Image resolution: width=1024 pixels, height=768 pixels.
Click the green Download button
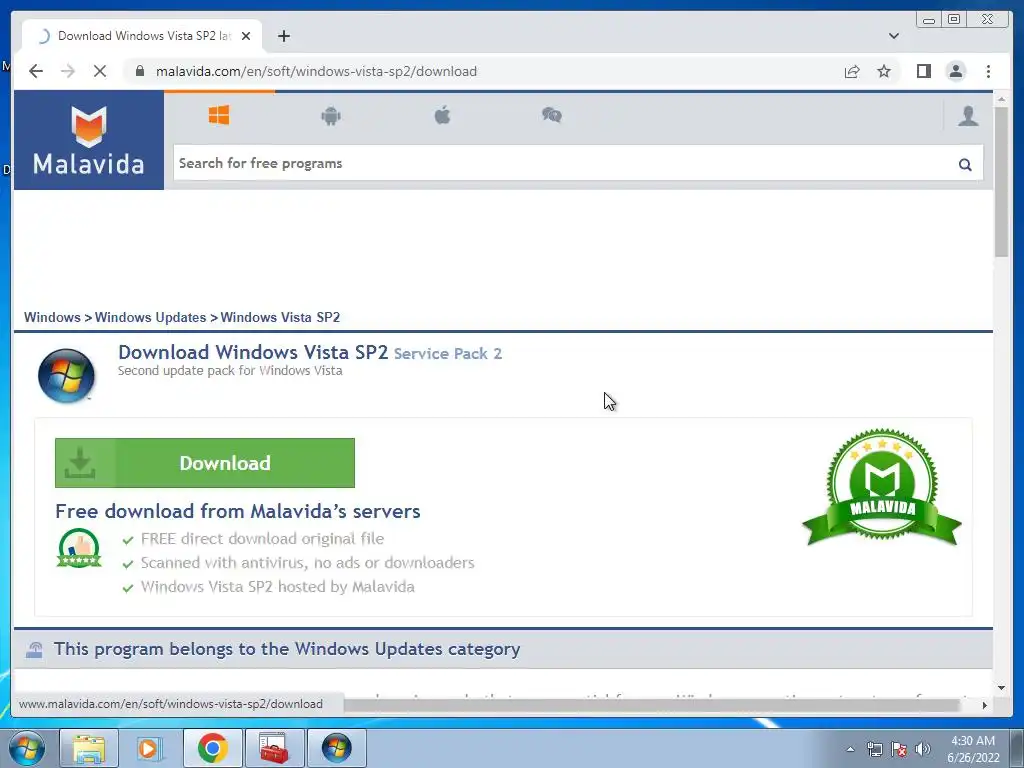click(x=204, y=463)
